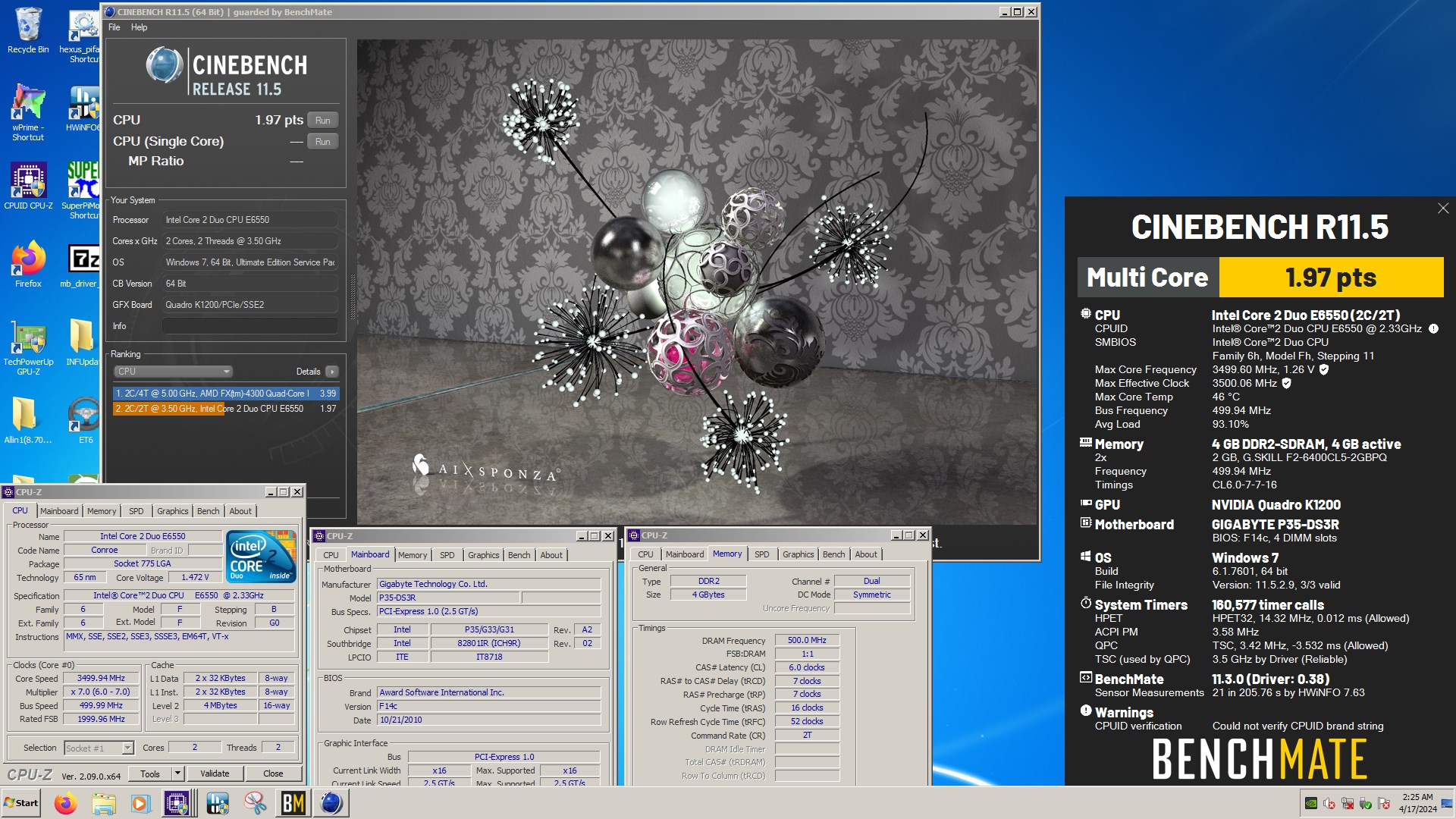This screenshot has height=819, width=1456.
Task: Click the NVIDIA tray icon in system tray
Action: coord(1310,803)
